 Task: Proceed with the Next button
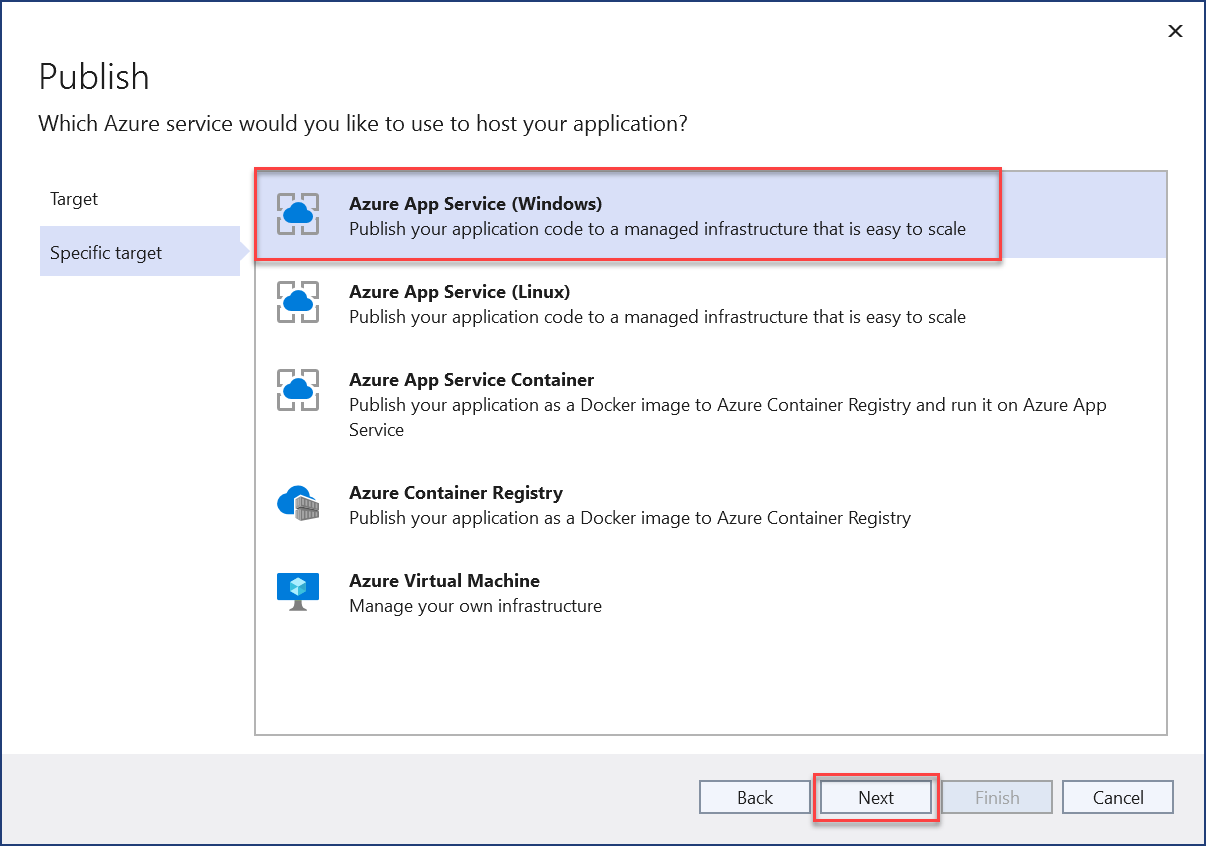pos(876,797)
